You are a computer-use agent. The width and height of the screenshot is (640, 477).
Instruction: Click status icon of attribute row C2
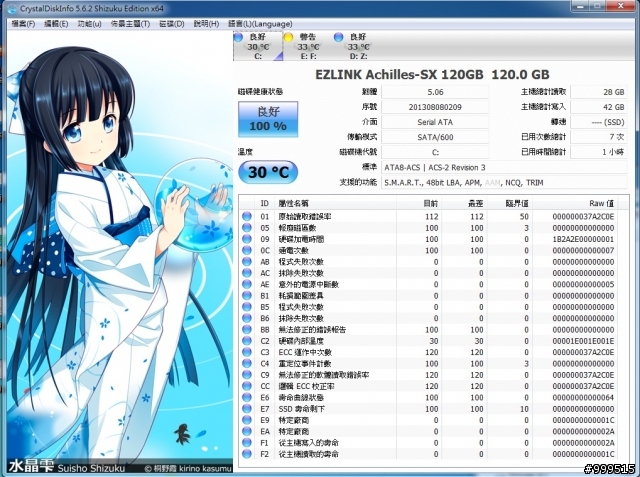click(247, 341)
